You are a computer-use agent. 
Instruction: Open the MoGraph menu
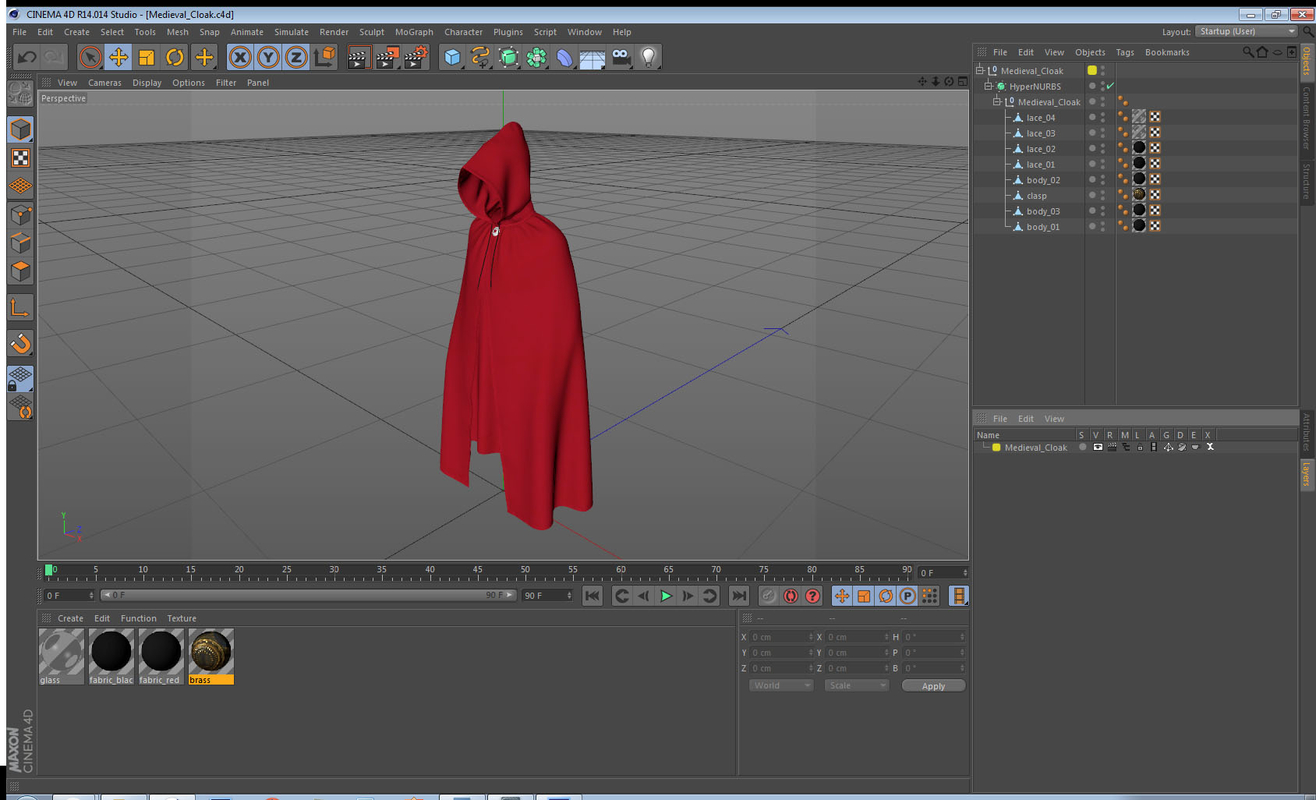point(413,31)
